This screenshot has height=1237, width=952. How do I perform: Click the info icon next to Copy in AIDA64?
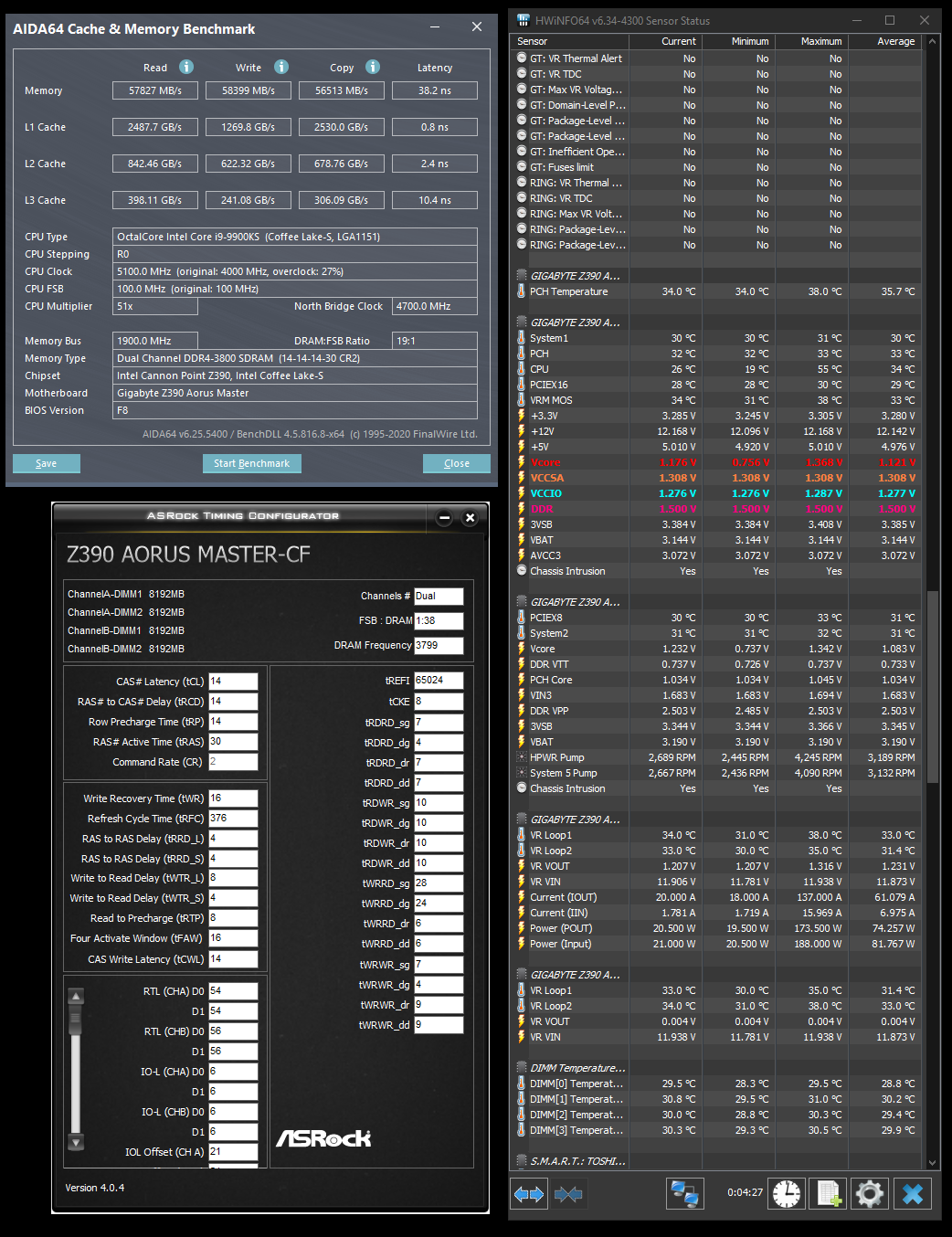(373, 67)
